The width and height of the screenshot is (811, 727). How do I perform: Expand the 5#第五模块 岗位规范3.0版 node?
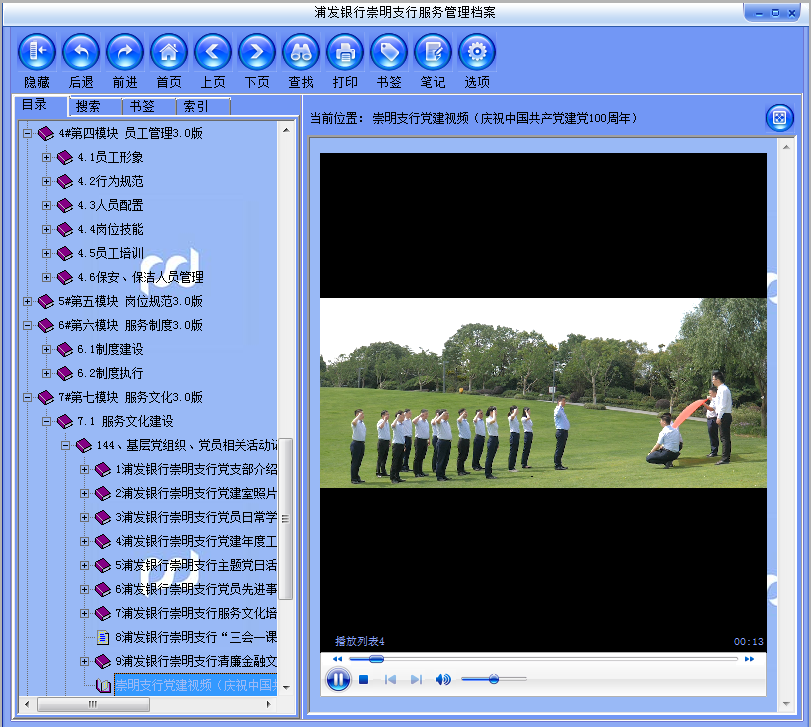coord(27,301)
